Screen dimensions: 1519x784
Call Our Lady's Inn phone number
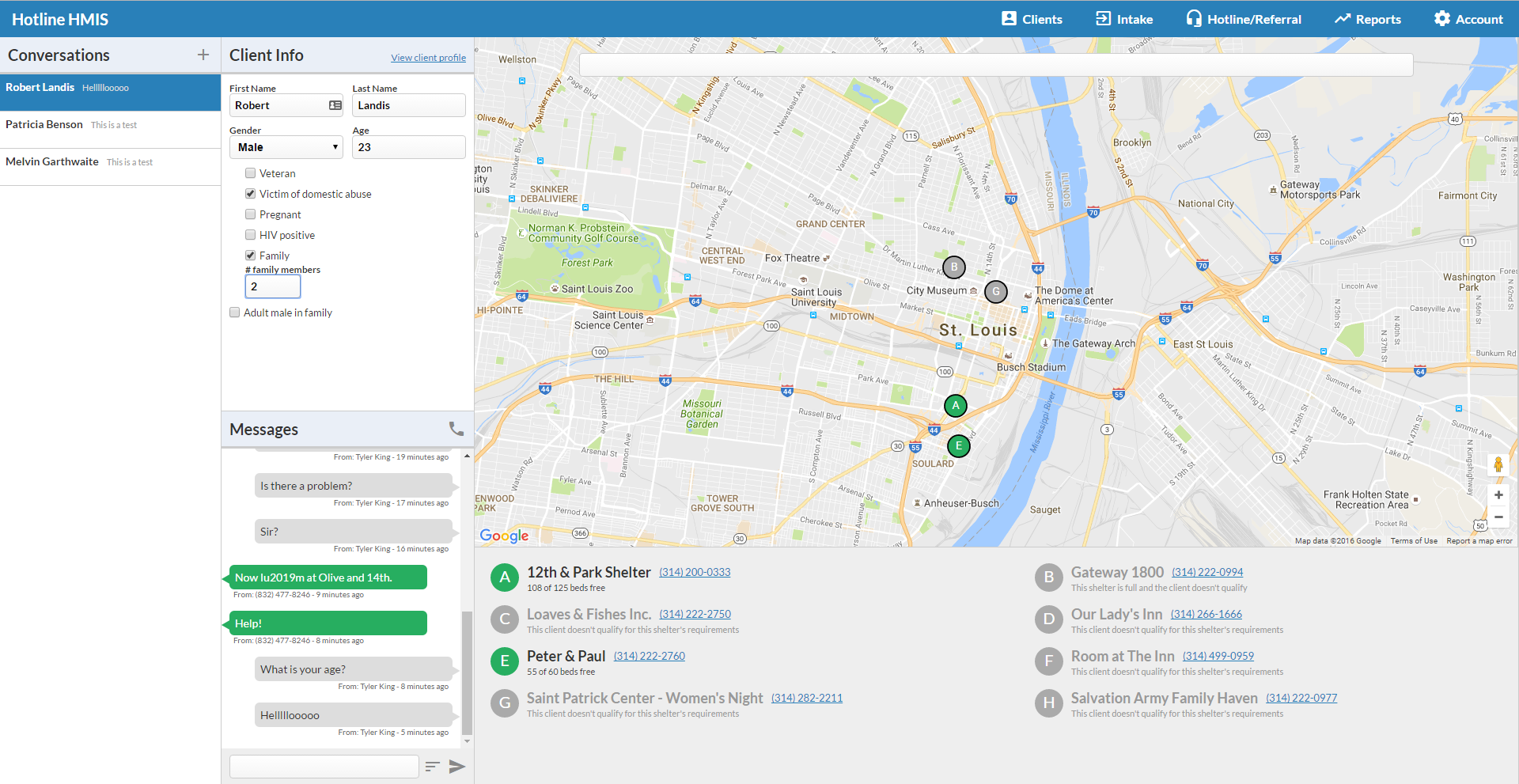[x=1206, y=614]
